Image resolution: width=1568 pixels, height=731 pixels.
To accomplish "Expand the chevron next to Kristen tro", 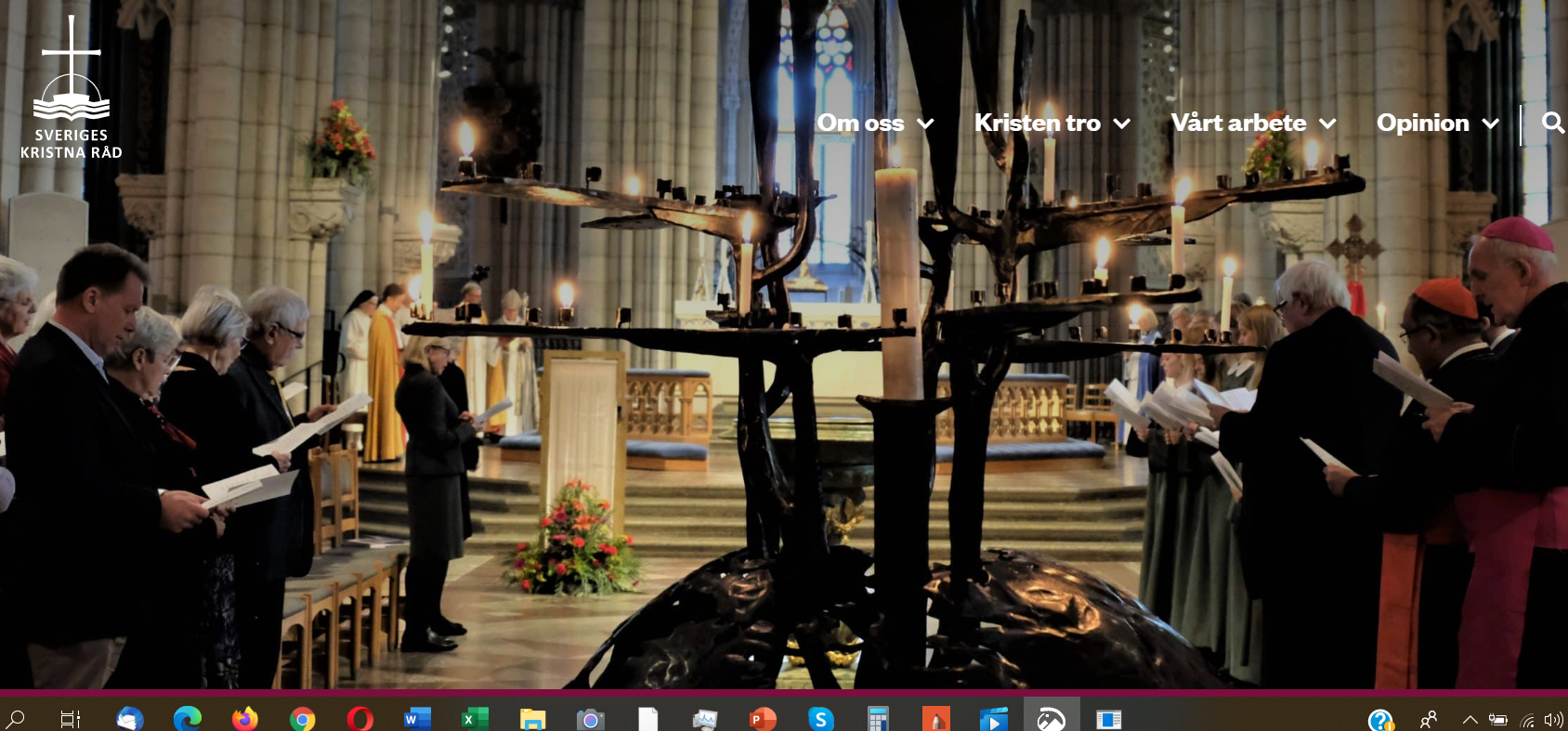I will pyautogui.click(x=1122, y=124).
